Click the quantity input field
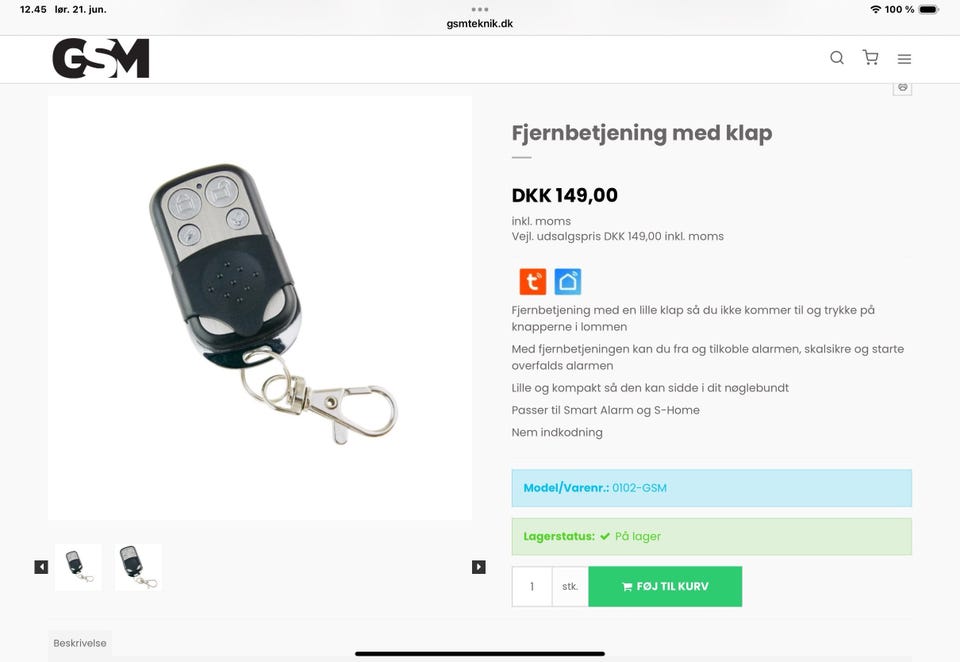The height and width of the screenshot is (662, 960). coord(532,587)
